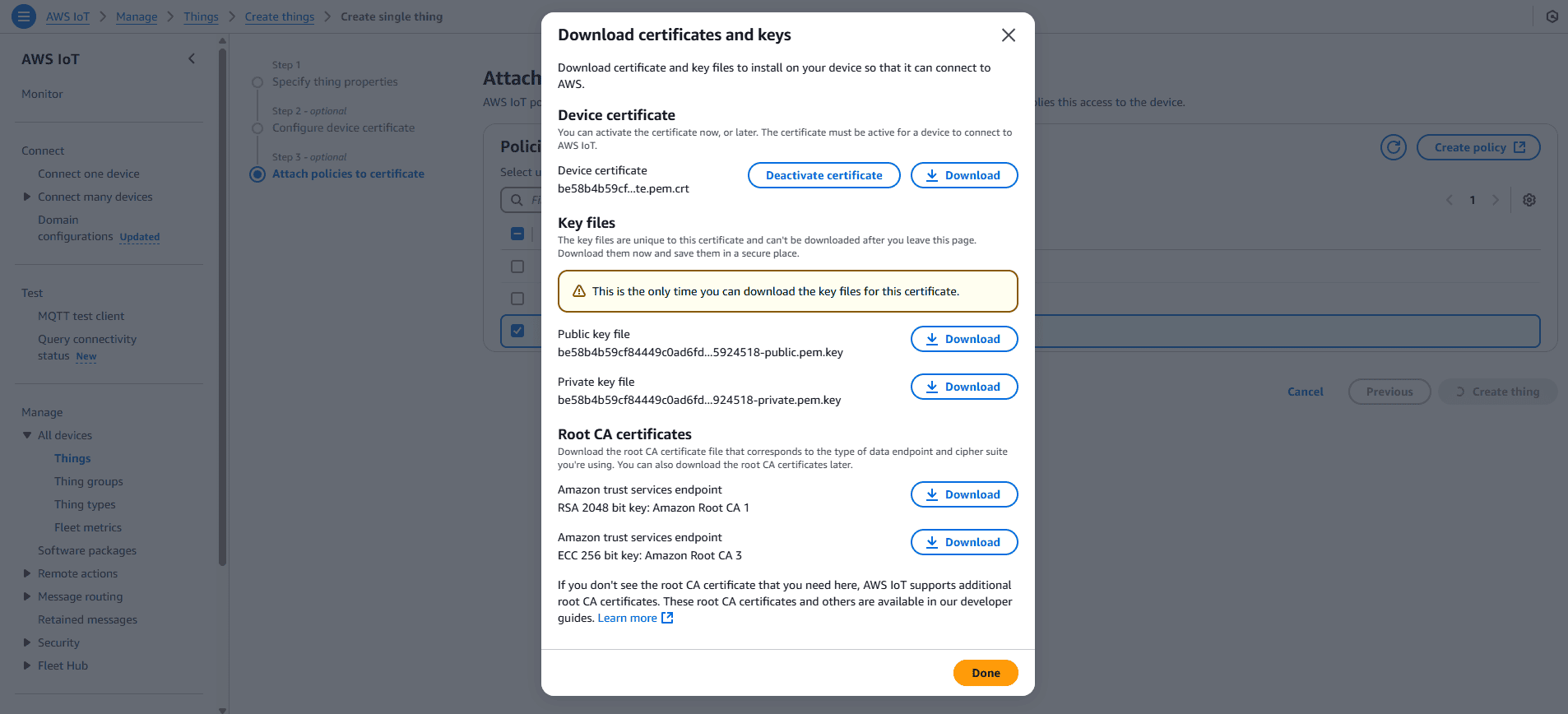
Task: Close the Download certificates dialog
Action: coord(1008,35)
